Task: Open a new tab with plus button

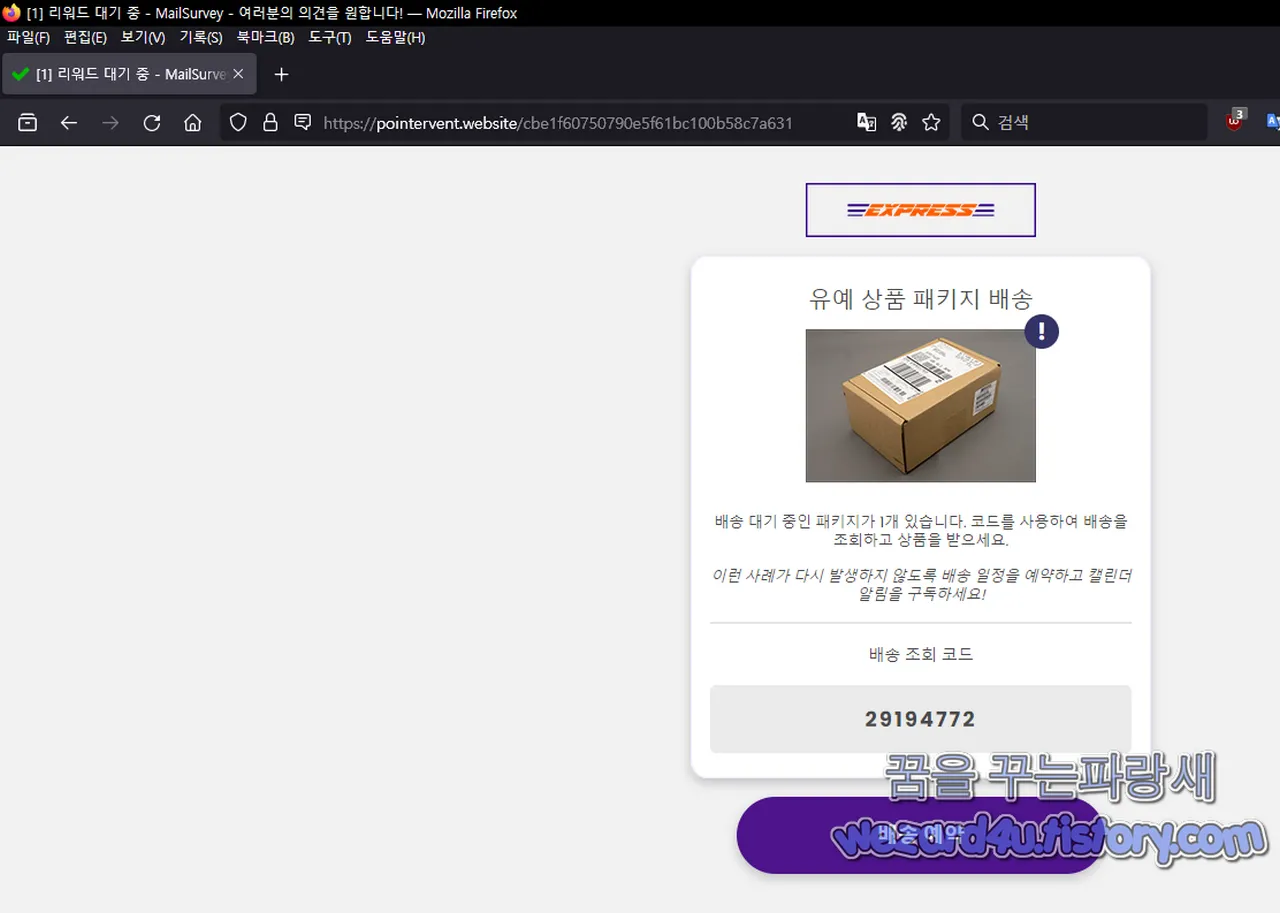Action: tap(281, 74)
